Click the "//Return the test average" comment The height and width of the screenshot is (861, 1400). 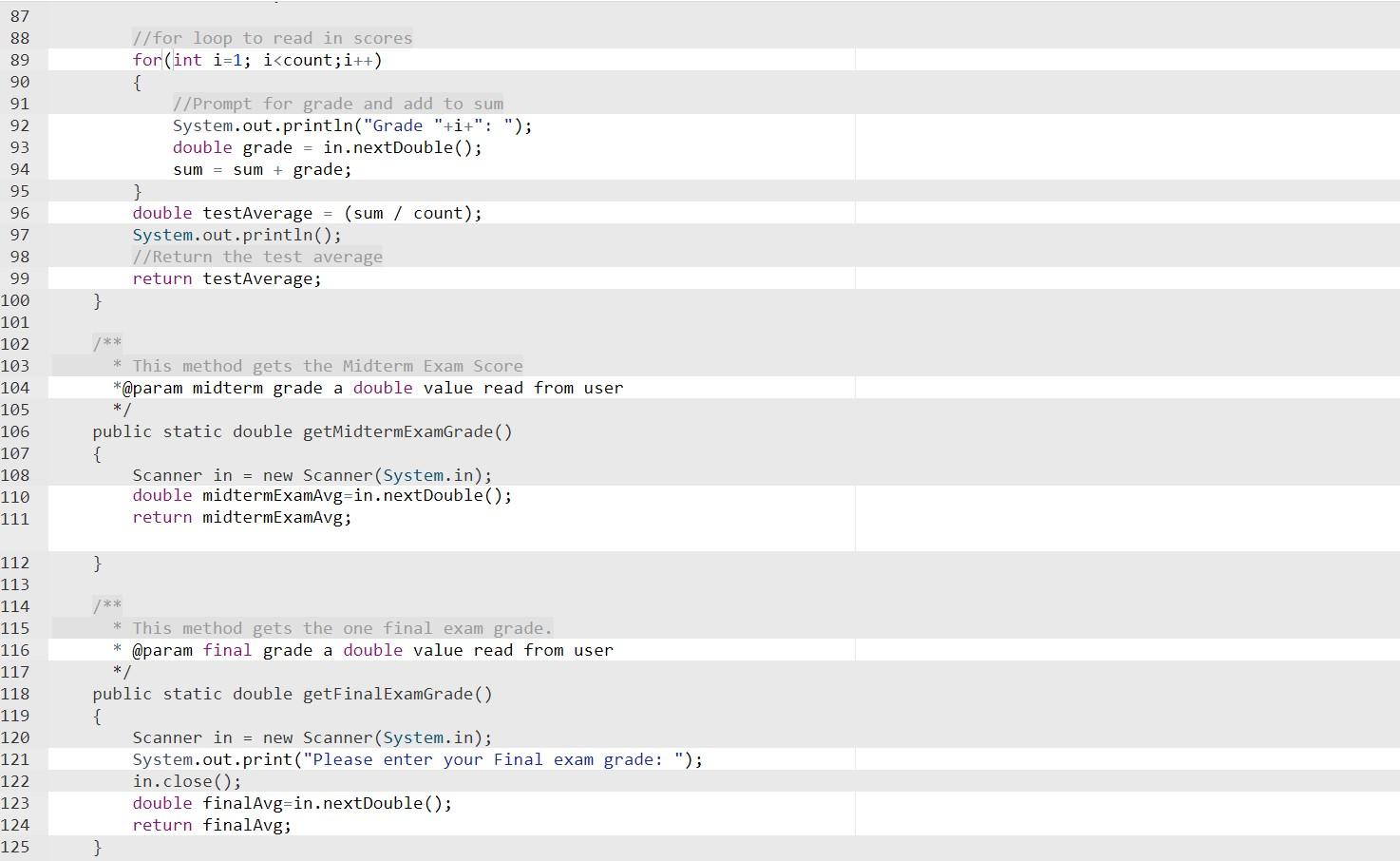tap(257, 257)
